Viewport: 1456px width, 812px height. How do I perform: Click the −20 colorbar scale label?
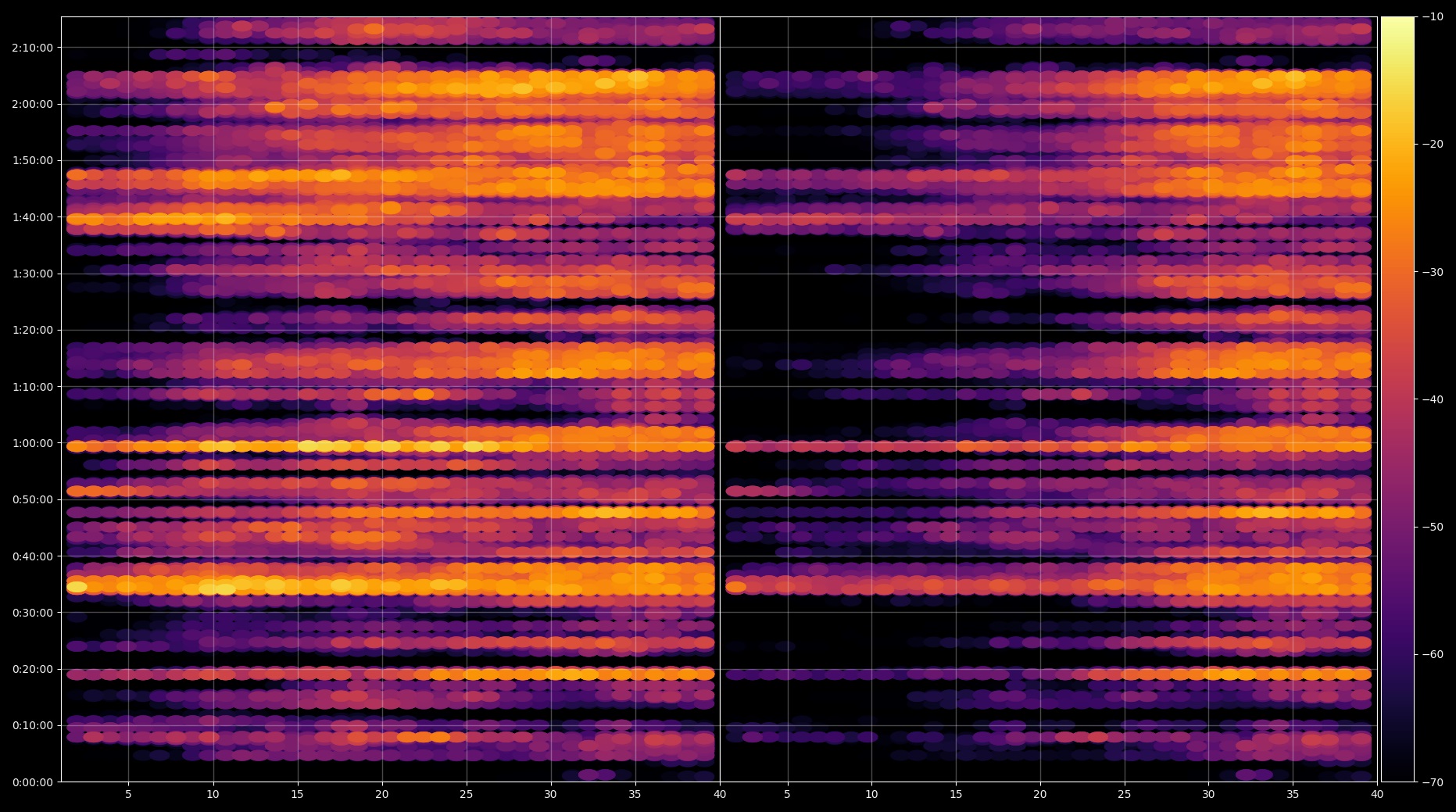tap(1433, 144)
